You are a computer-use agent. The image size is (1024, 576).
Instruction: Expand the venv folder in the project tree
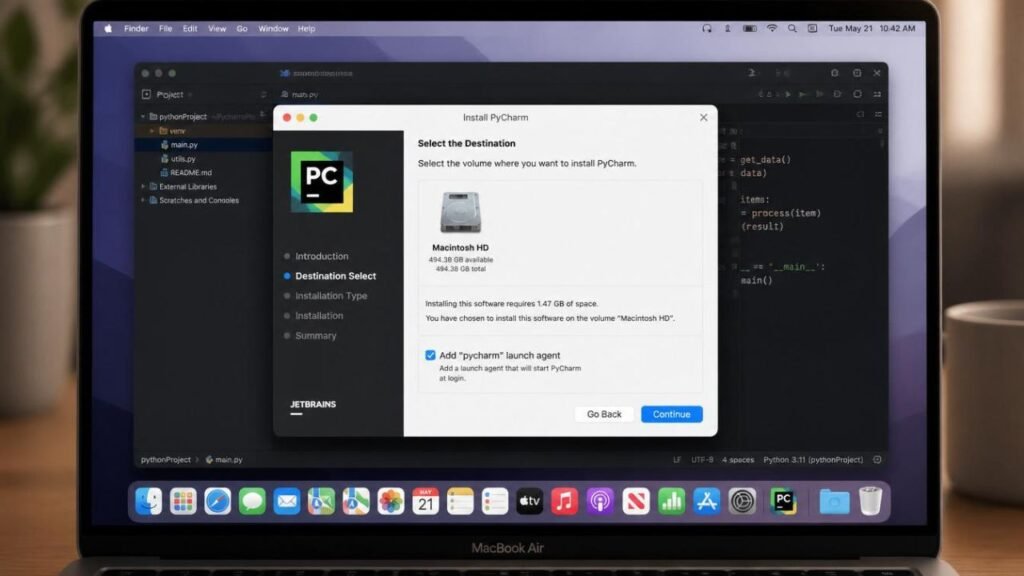pos(152,131)
